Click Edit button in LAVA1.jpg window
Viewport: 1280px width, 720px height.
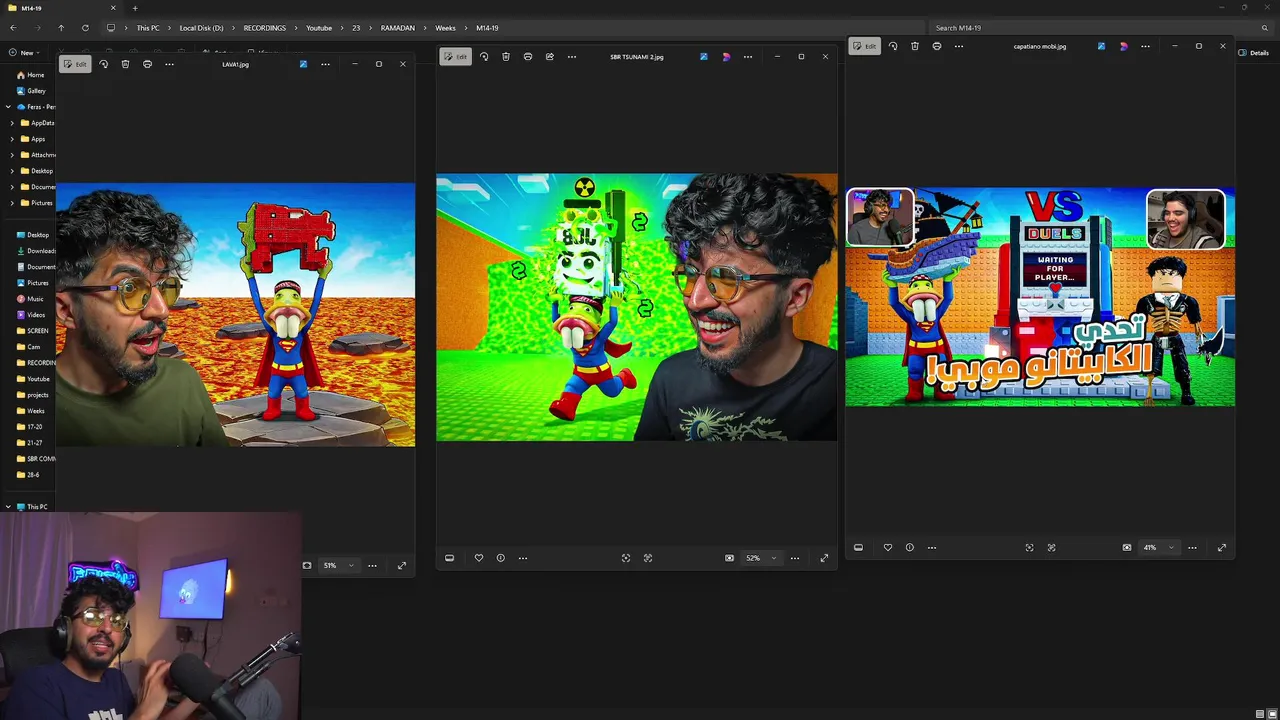point(75,64)
